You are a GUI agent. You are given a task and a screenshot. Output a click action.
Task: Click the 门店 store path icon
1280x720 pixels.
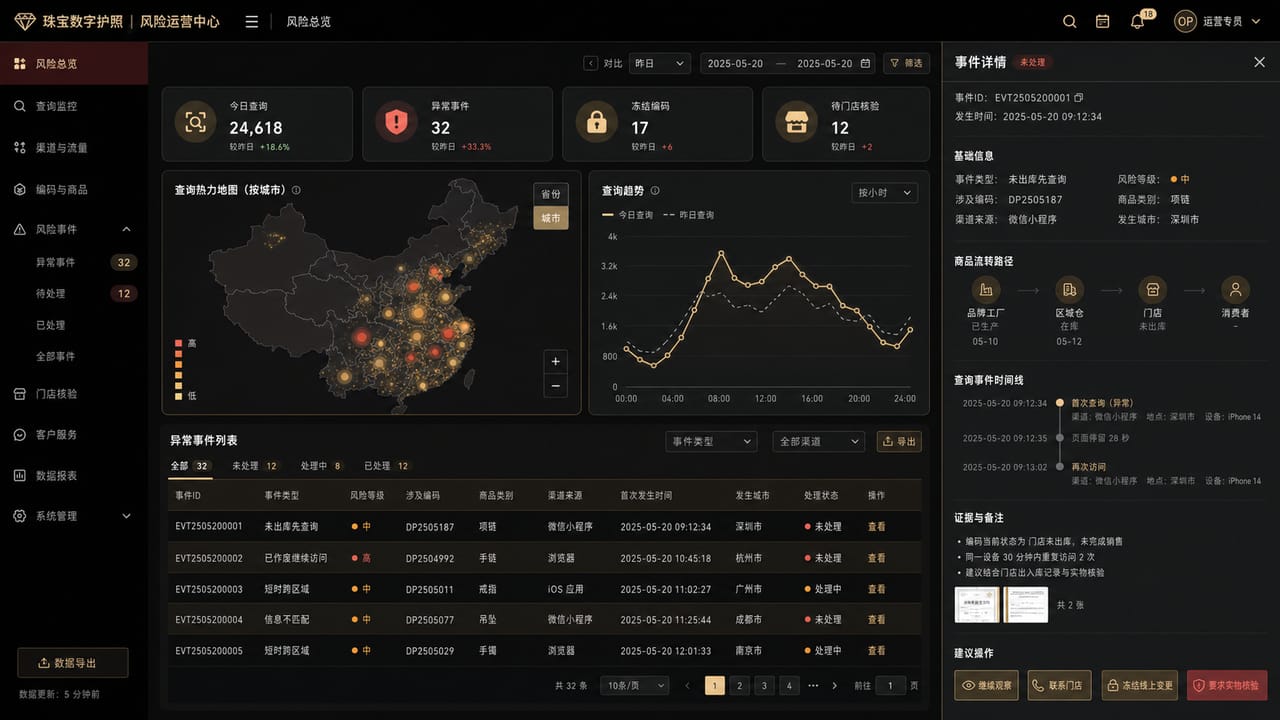(1152, 290)
